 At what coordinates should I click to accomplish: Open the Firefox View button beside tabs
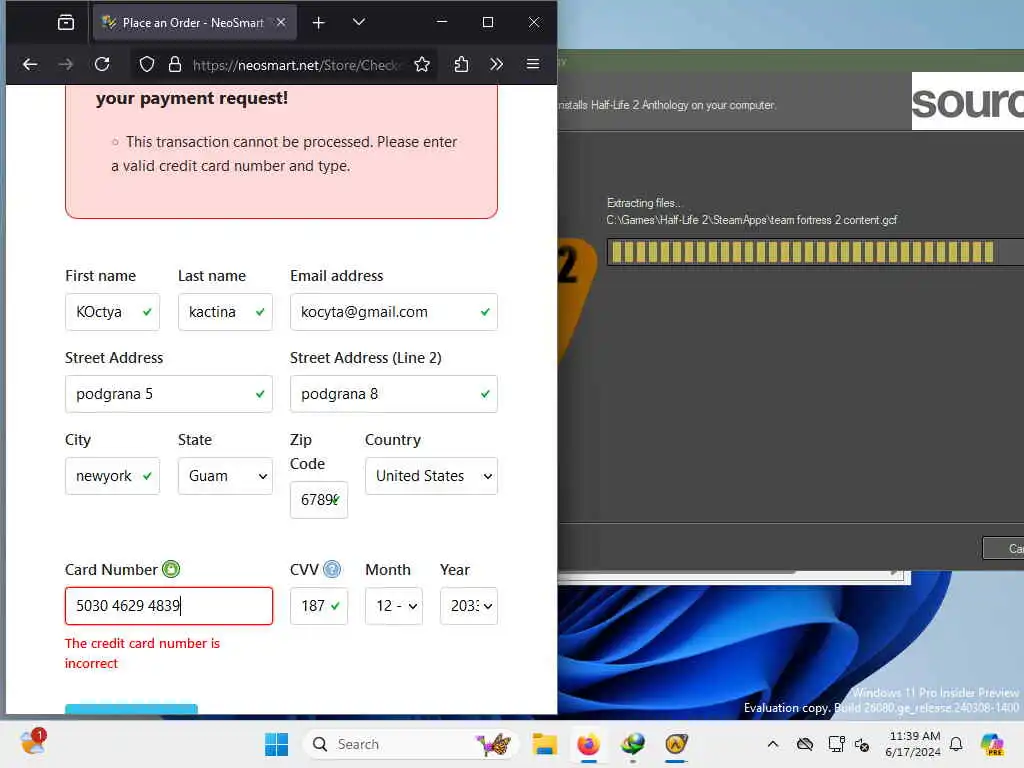pyautogui.click(x=66, y=23)
